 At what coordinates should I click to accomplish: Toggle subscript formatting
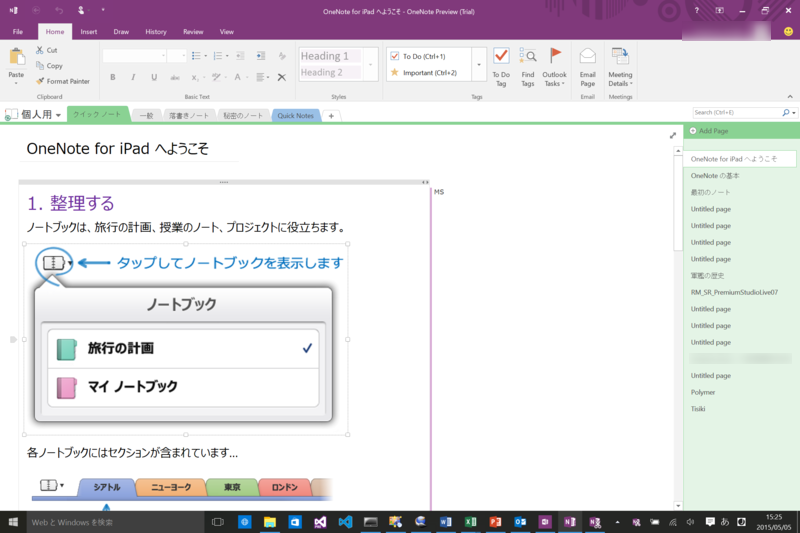pyautogui.click(x=194, y=77)
